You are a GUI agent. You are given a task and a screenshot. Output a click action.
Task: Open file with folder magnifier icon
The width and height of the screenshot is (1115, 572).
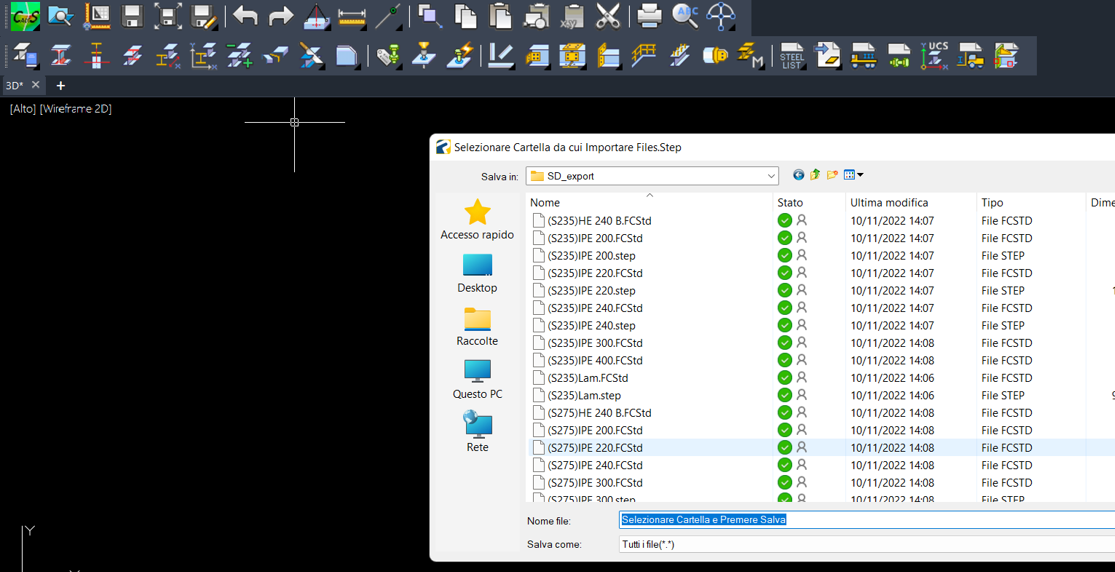(60, 16)
